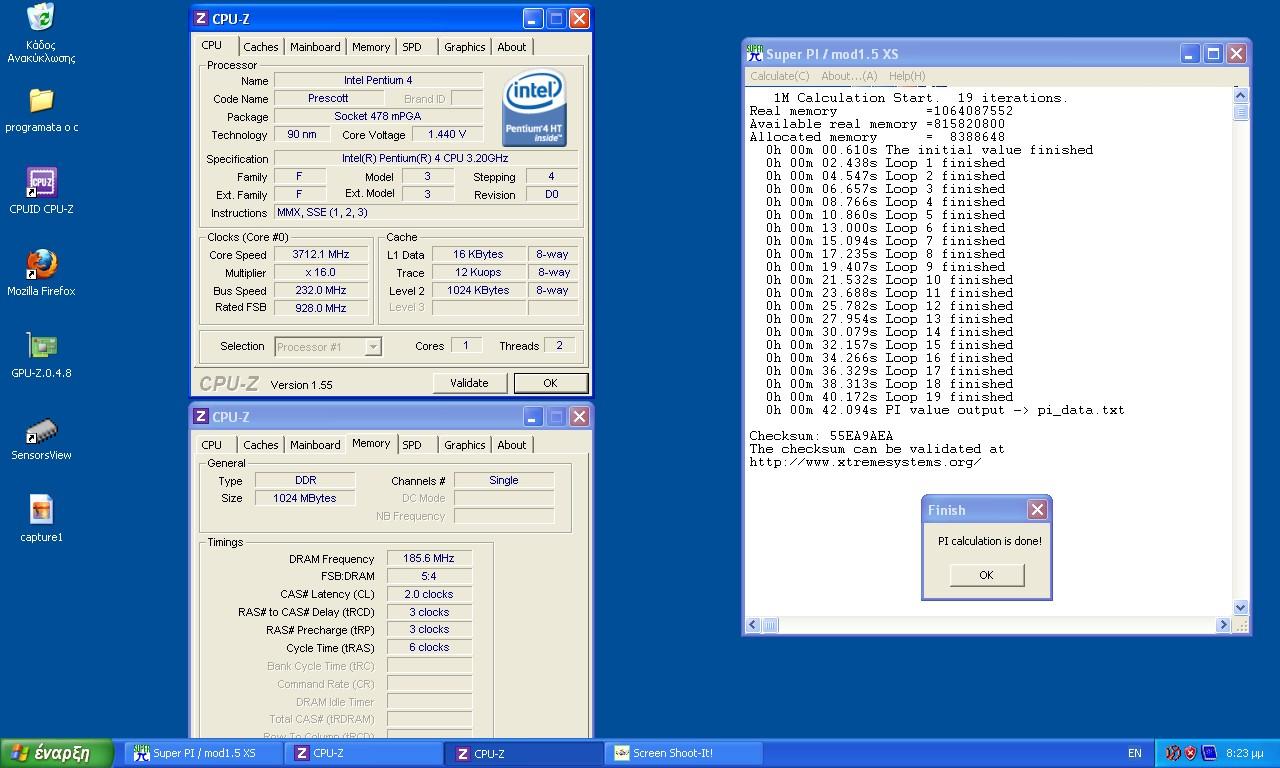This screenshot has height=768, width=1280.
Task: Click OK button in CPU-Z window
Action: (550, 383)
